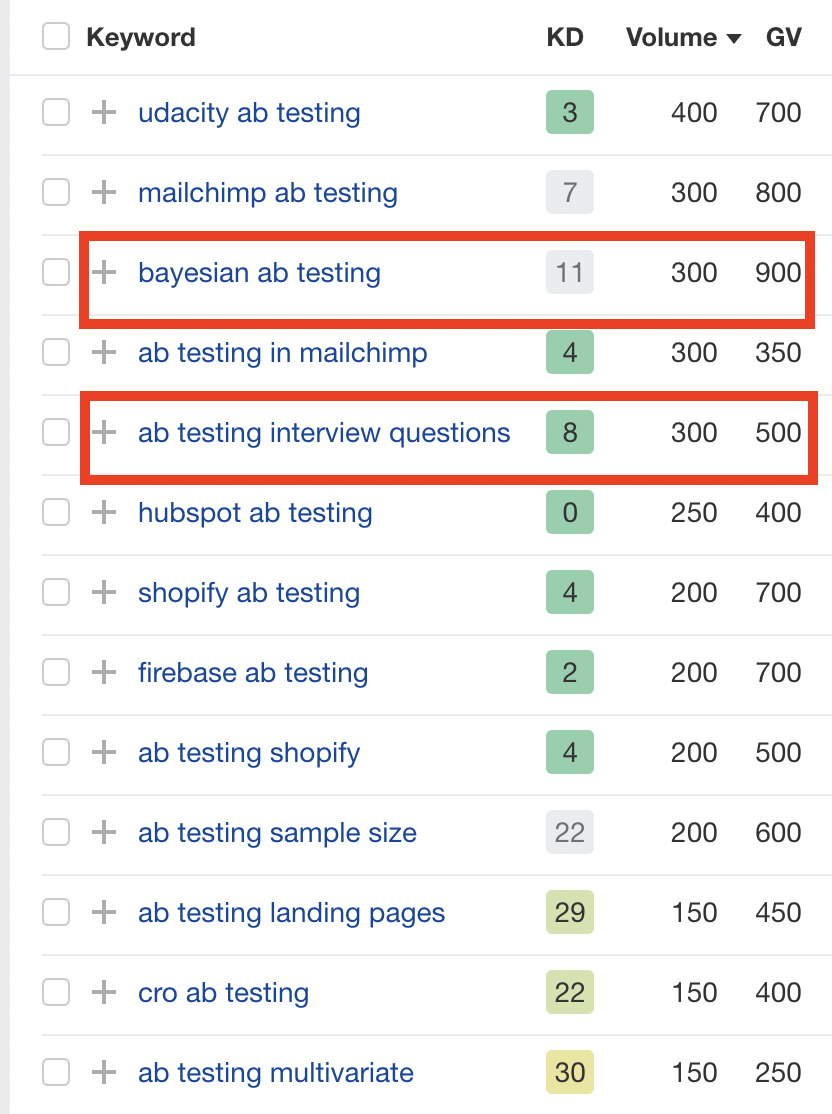Tick the ab testing in mailchimp checkbox

pos(56,352)
